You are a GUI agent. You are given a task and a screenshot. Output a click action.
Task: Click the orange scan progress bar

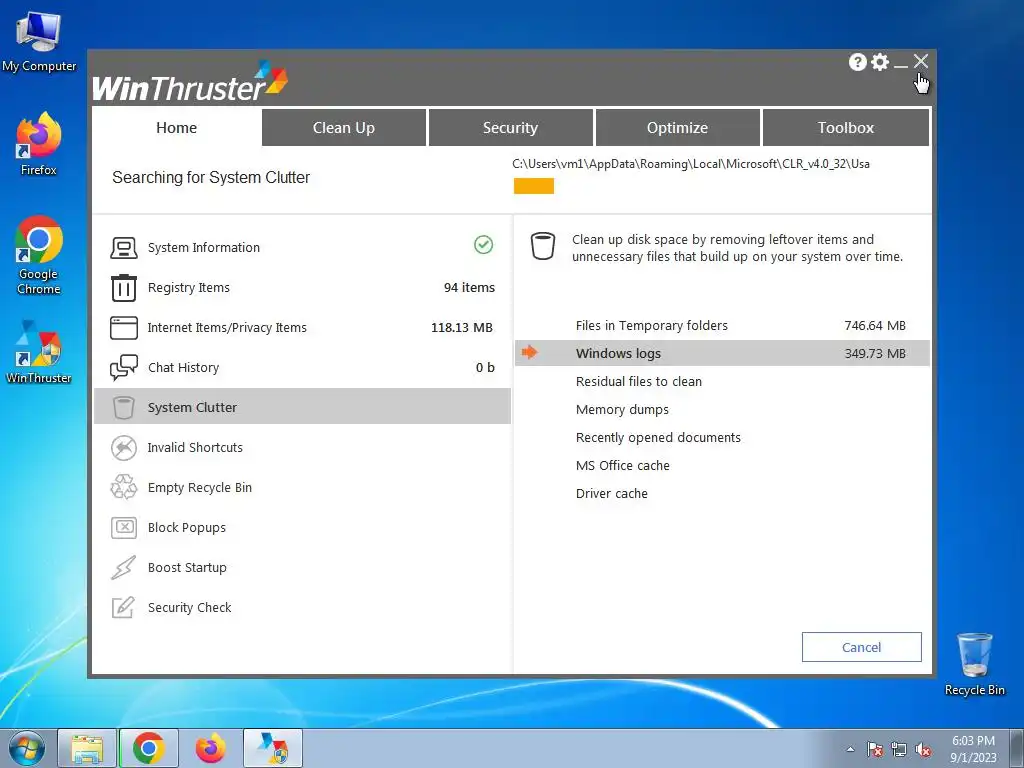[x=534, y=186]
